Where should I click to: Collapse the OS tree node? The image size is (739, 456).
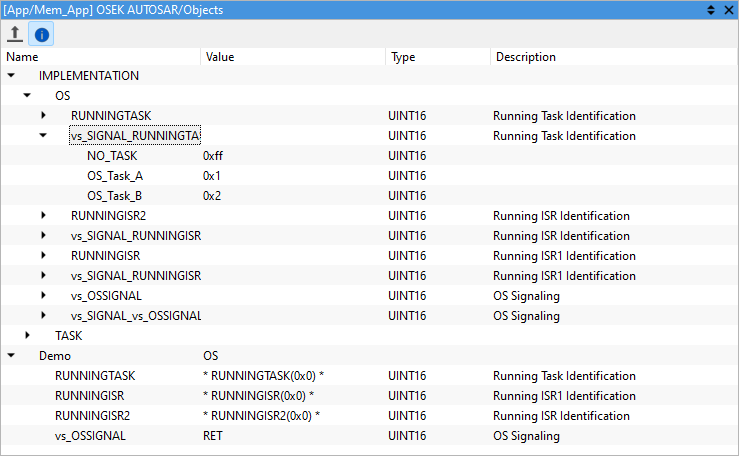click(27, 96)
